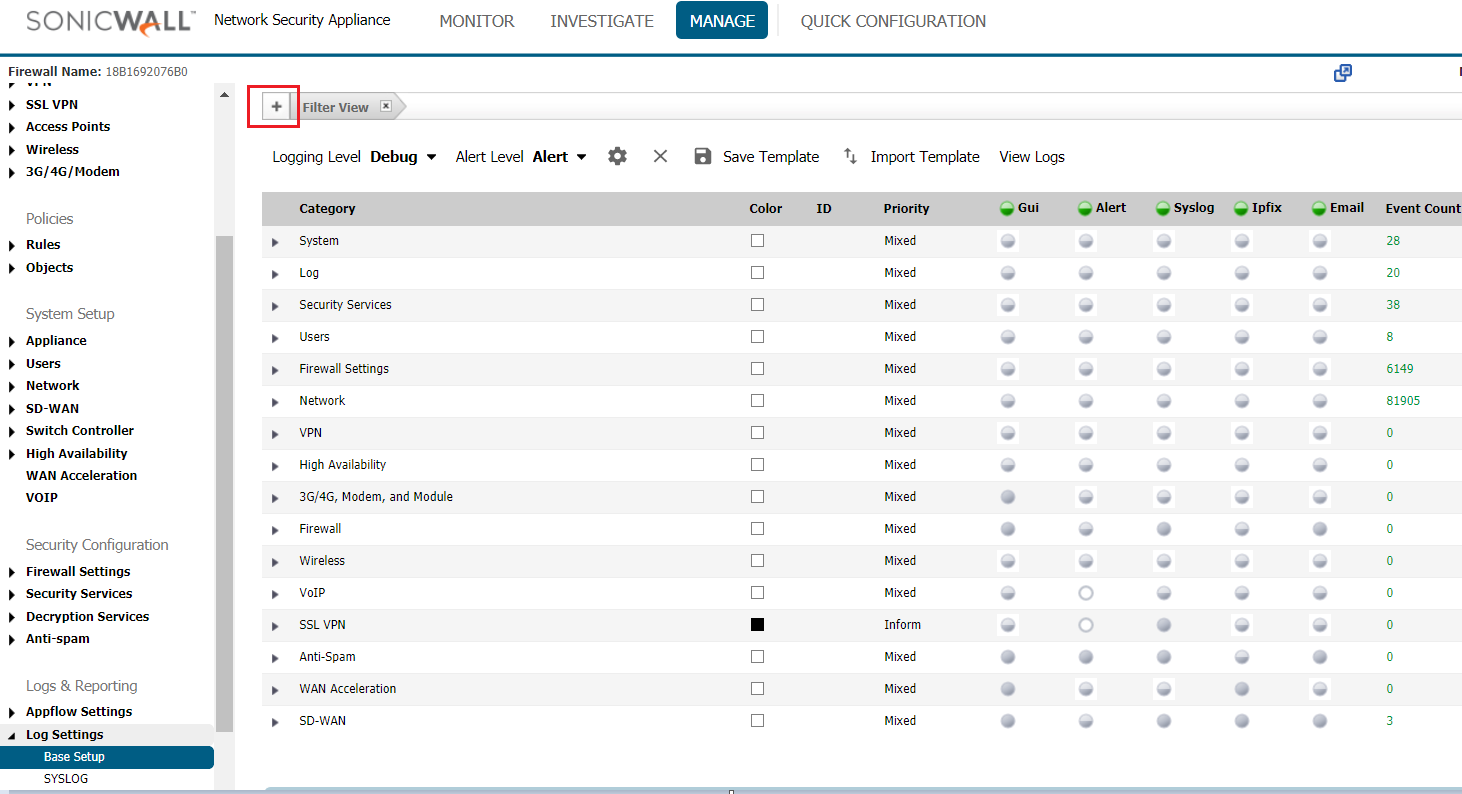Expand the 3G/4G, Modem, and Module row
This screenshot has height=794, width=1462.
coord(275,498)
